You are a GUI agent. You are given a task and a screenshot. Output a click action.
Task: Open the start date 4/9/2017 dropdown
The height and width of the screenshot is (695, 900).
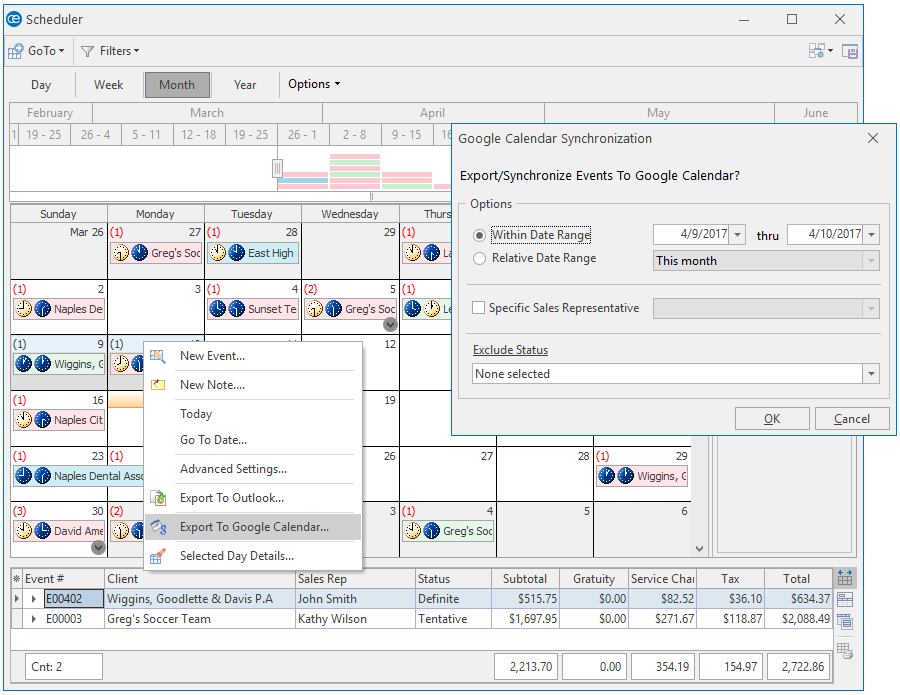point(738,234)
